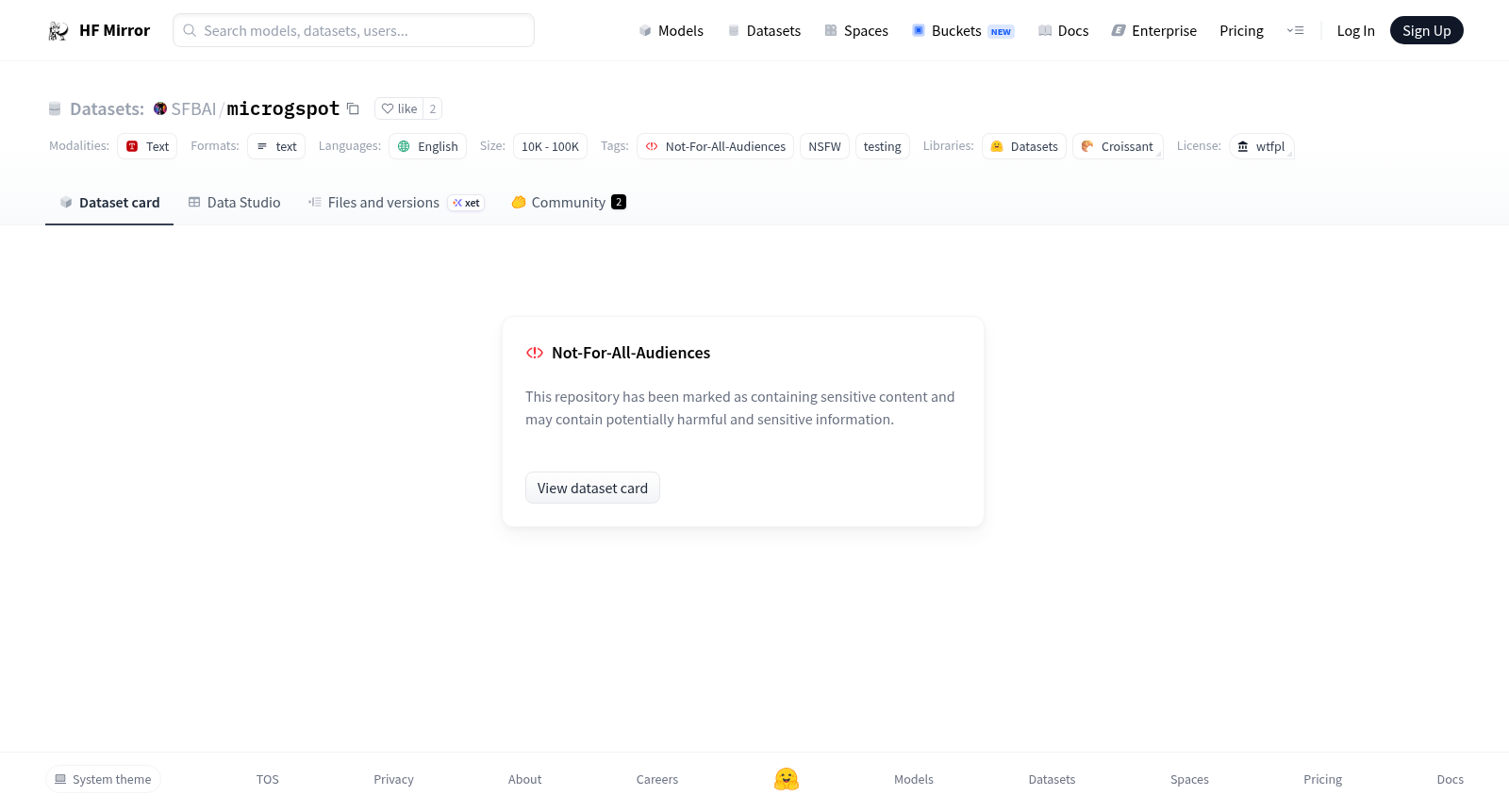Screen dimensions: 1509x812
Task: Go to Spaces in the top navigation
Action: point(856,30)
